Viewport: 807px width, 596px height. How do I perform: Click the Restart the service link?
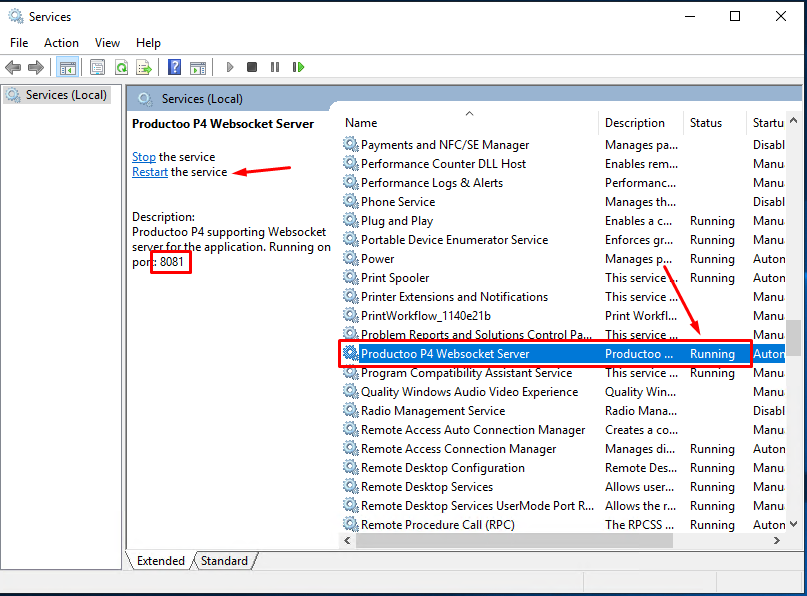pos(150,172)
